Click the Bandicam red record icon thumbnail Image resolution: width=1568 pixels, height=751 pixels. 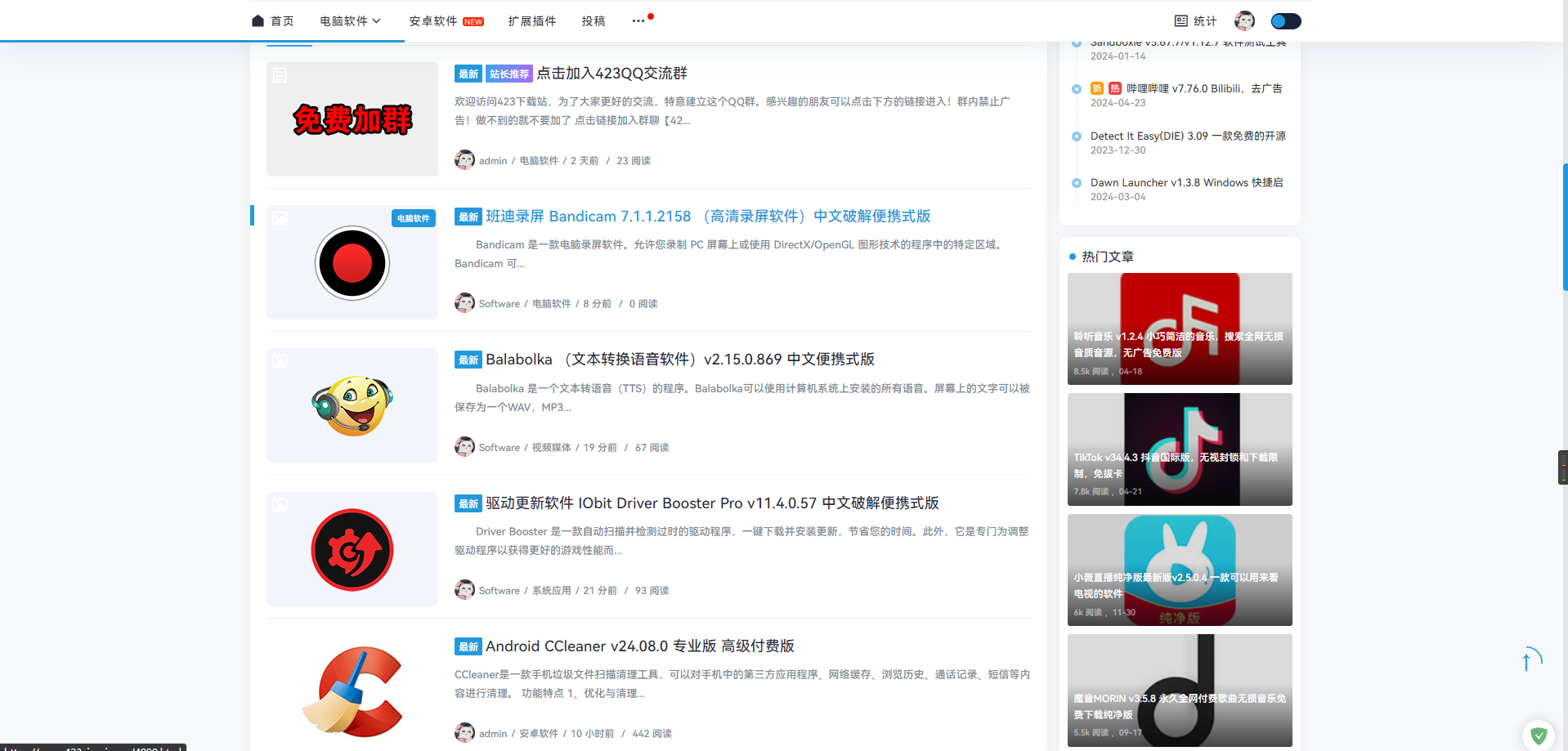click(352, 263)
